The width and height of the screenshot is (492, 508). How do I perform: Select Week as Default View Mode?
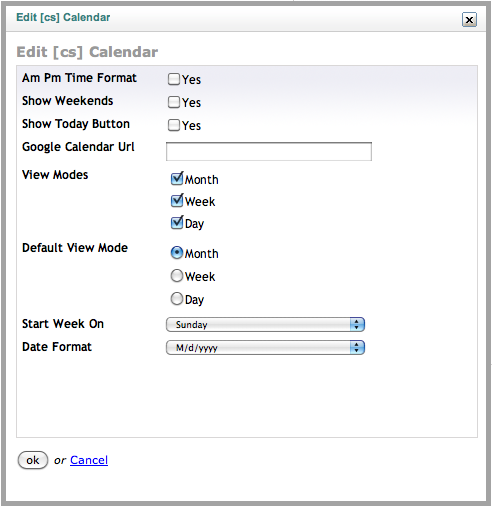[x=177, y=276]
